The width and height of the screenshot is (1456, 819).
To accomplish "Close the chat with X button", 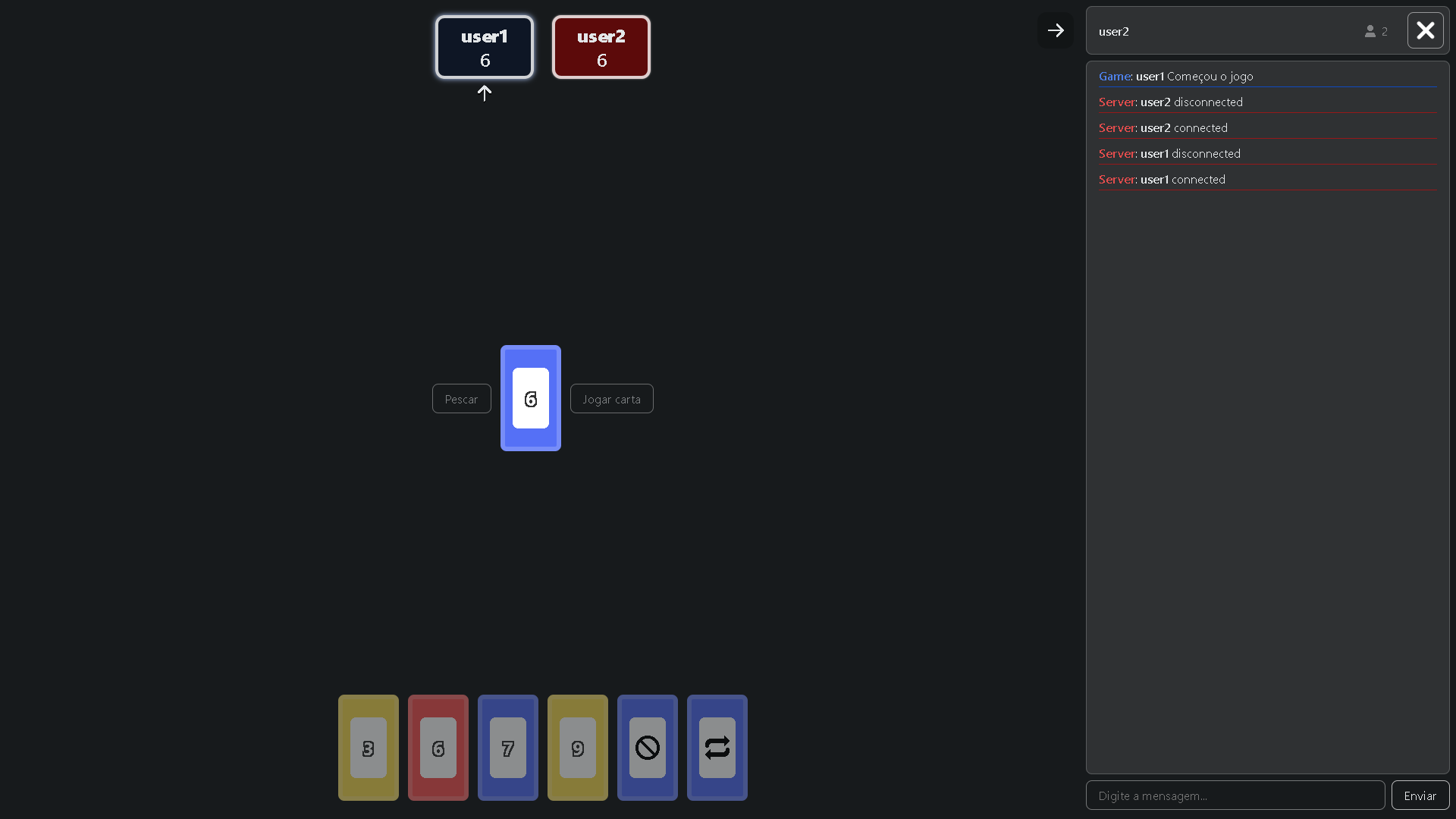I will point(1425,30).
